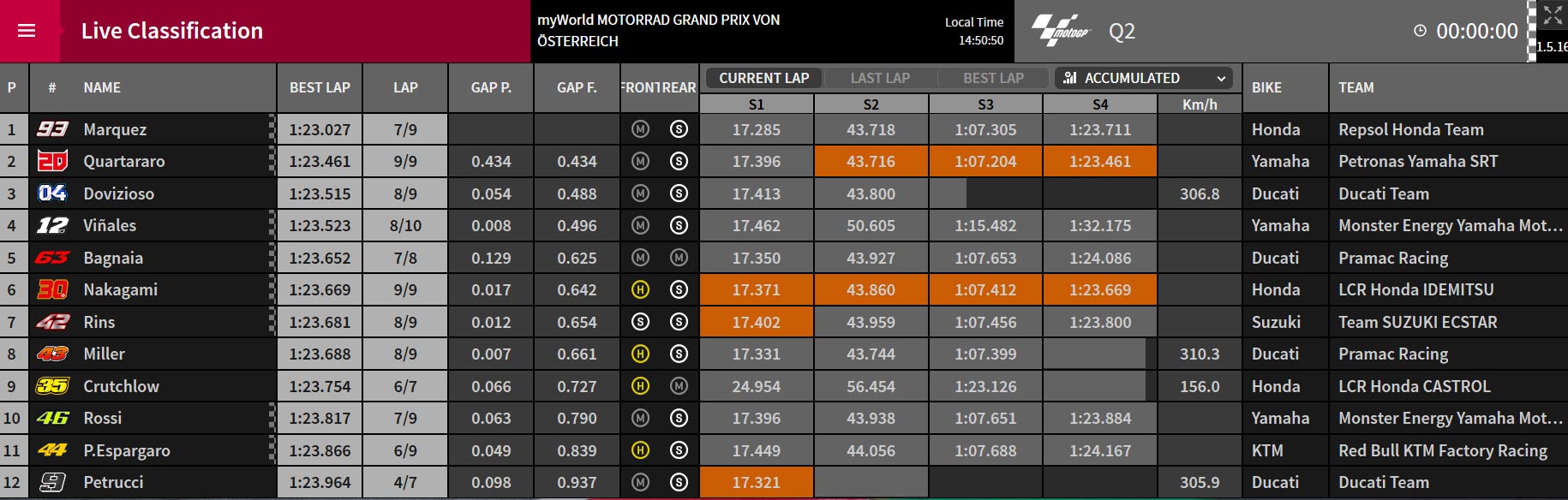Click Quartararo's 20 rider number badge
This screenshot has width=1568, height=500.
[52, 161]
